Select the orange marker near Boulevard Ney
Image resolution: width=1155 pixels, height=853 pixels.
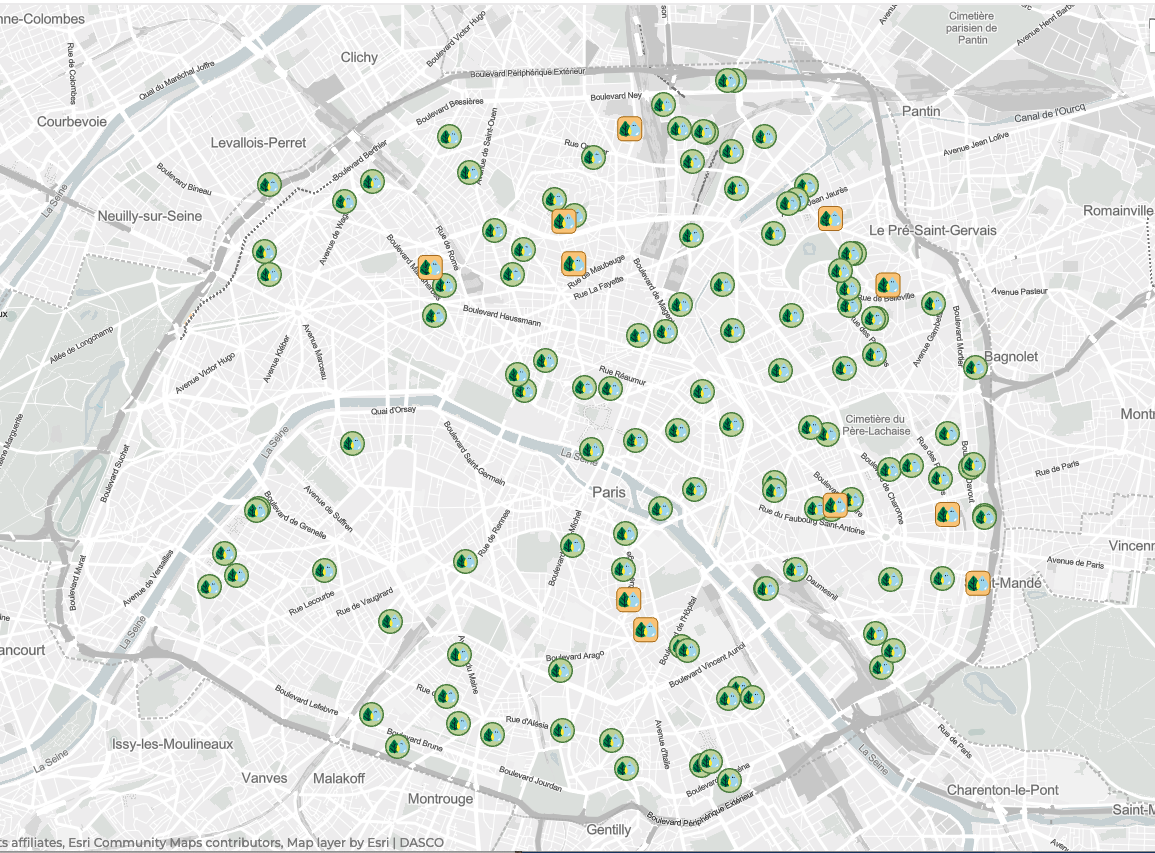tap(629, 129)
